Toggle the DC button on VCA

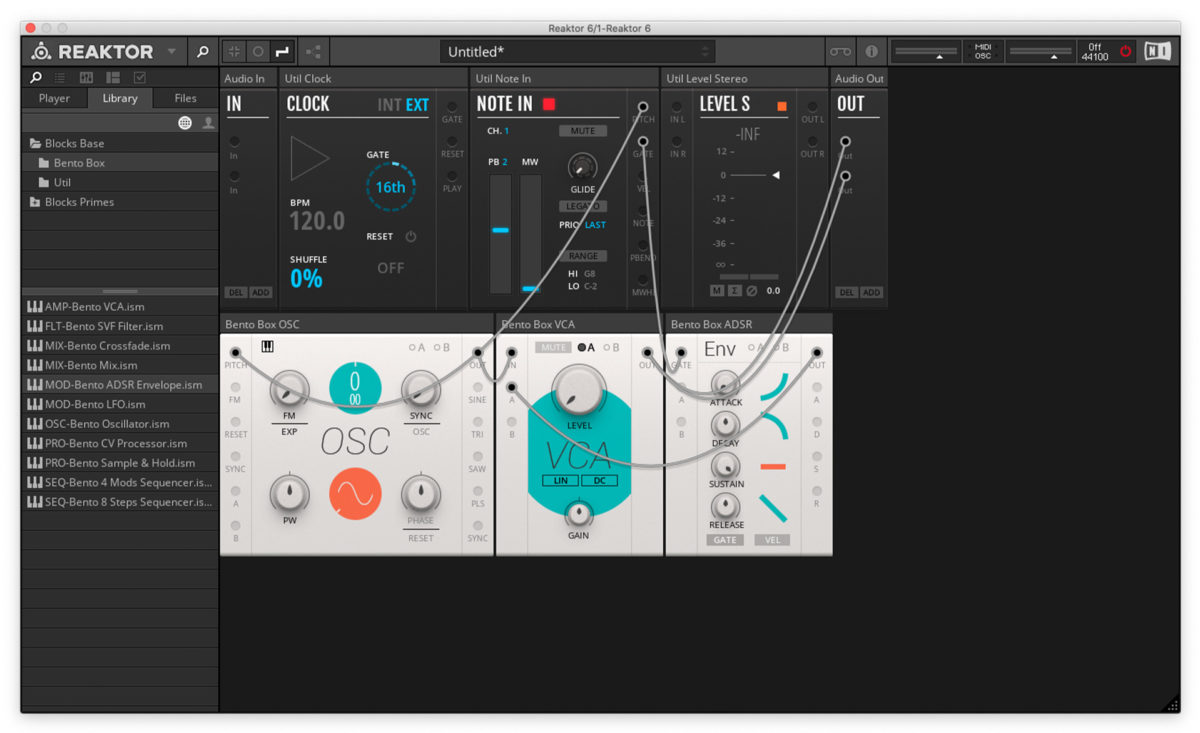coord(600,481)
